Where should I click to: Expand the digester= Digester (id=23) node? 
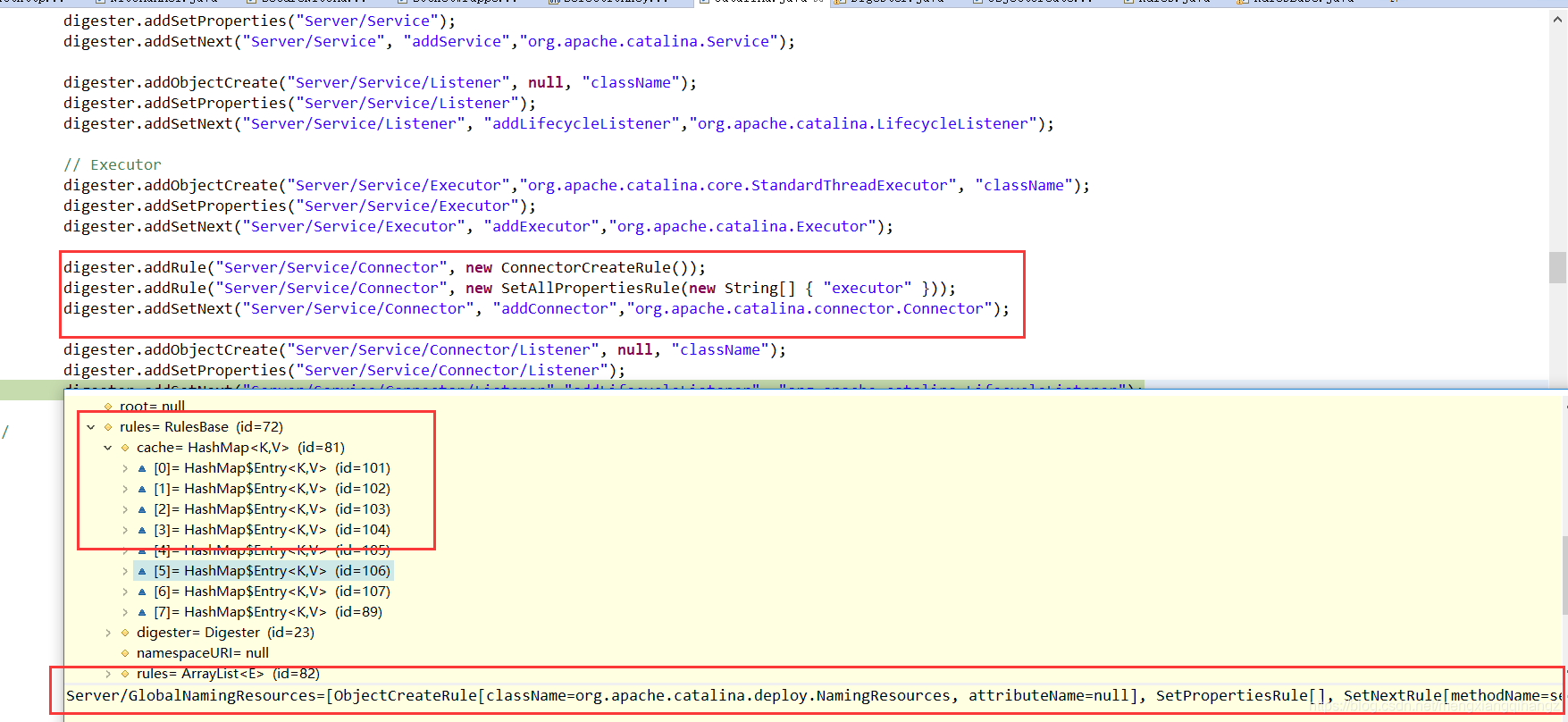[x=108, y=633]
